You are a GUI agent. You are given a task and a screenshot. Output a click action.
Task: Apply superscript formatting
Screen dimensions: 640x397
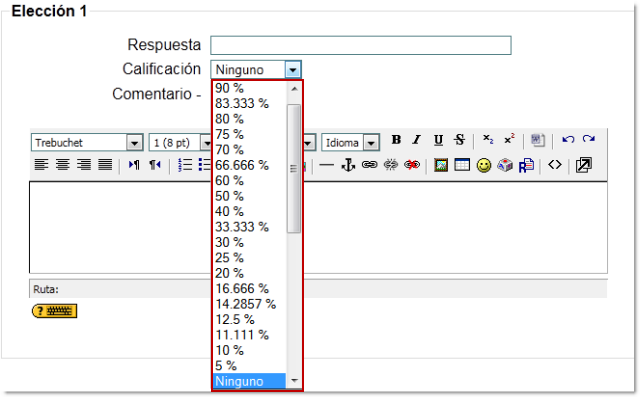(x=509, y=140)
